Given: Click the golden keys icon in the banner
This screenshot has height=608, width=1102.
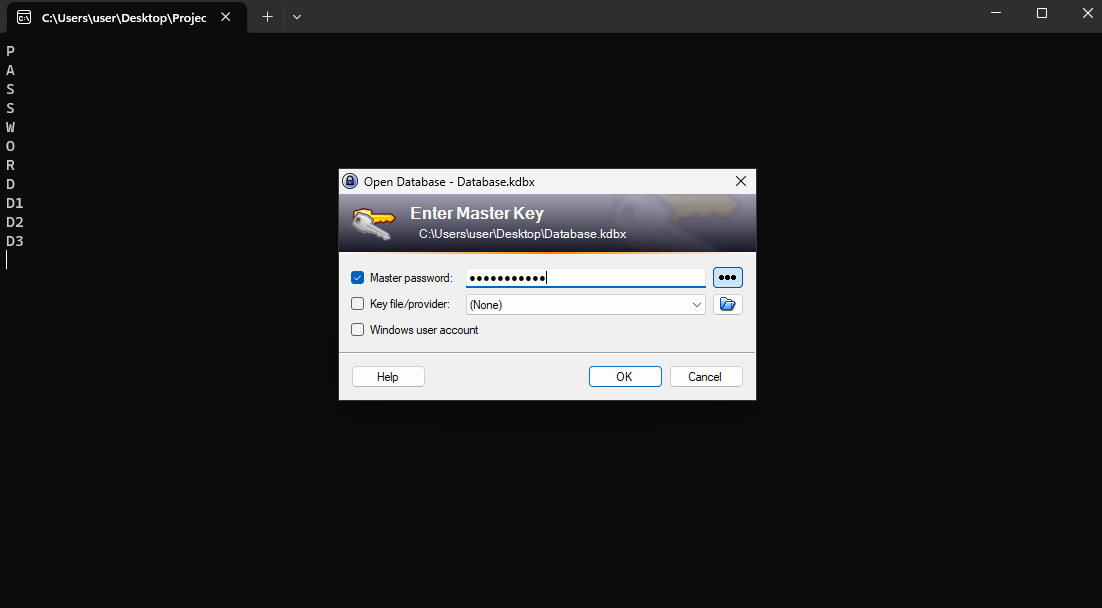Looking at the screenshot, I should (x=372, y=223).
